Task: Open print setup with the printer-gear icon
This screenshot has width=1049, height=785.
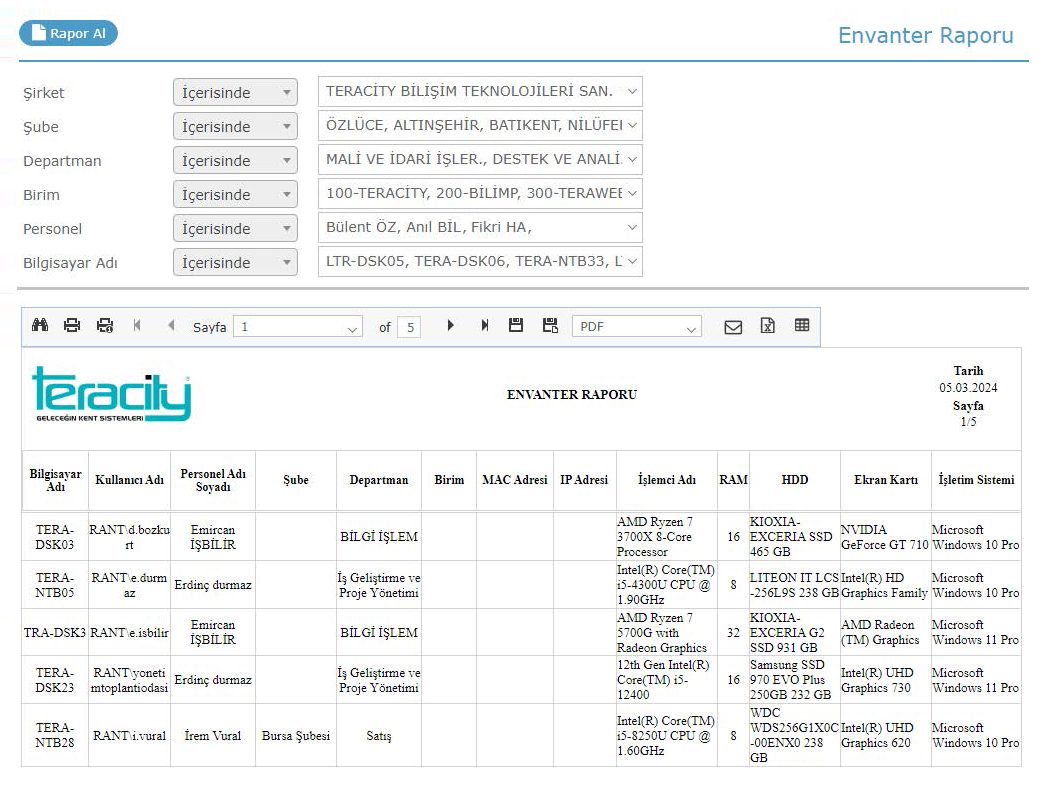Action: 105,325
